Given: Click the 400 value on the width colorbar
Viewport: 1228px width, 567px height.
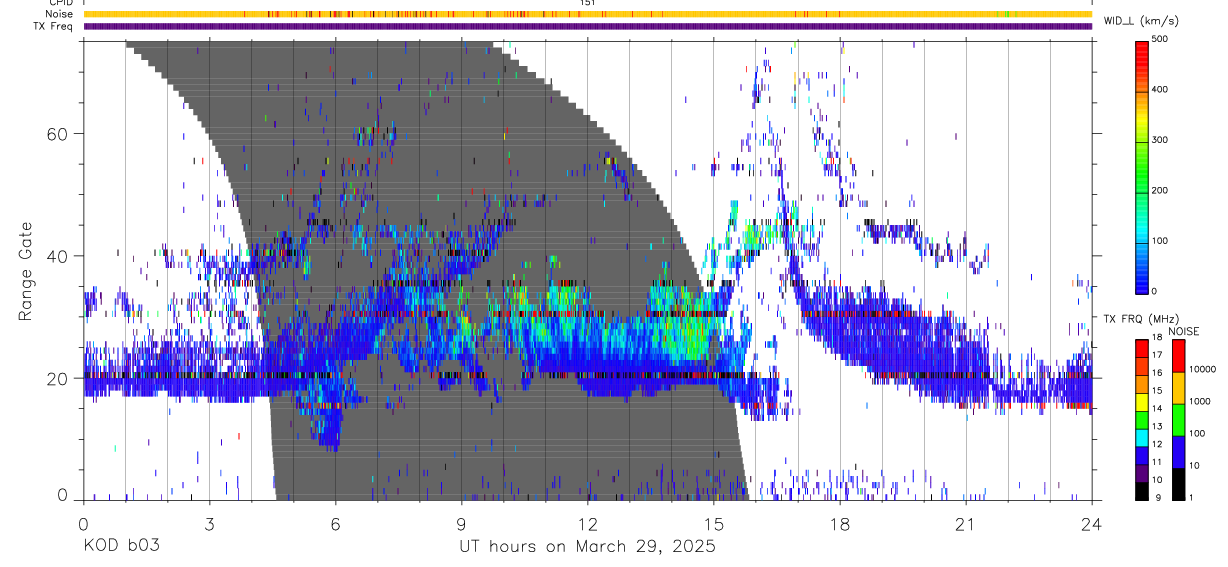Looking at the screenshot, I should (x=1162, y=89).
